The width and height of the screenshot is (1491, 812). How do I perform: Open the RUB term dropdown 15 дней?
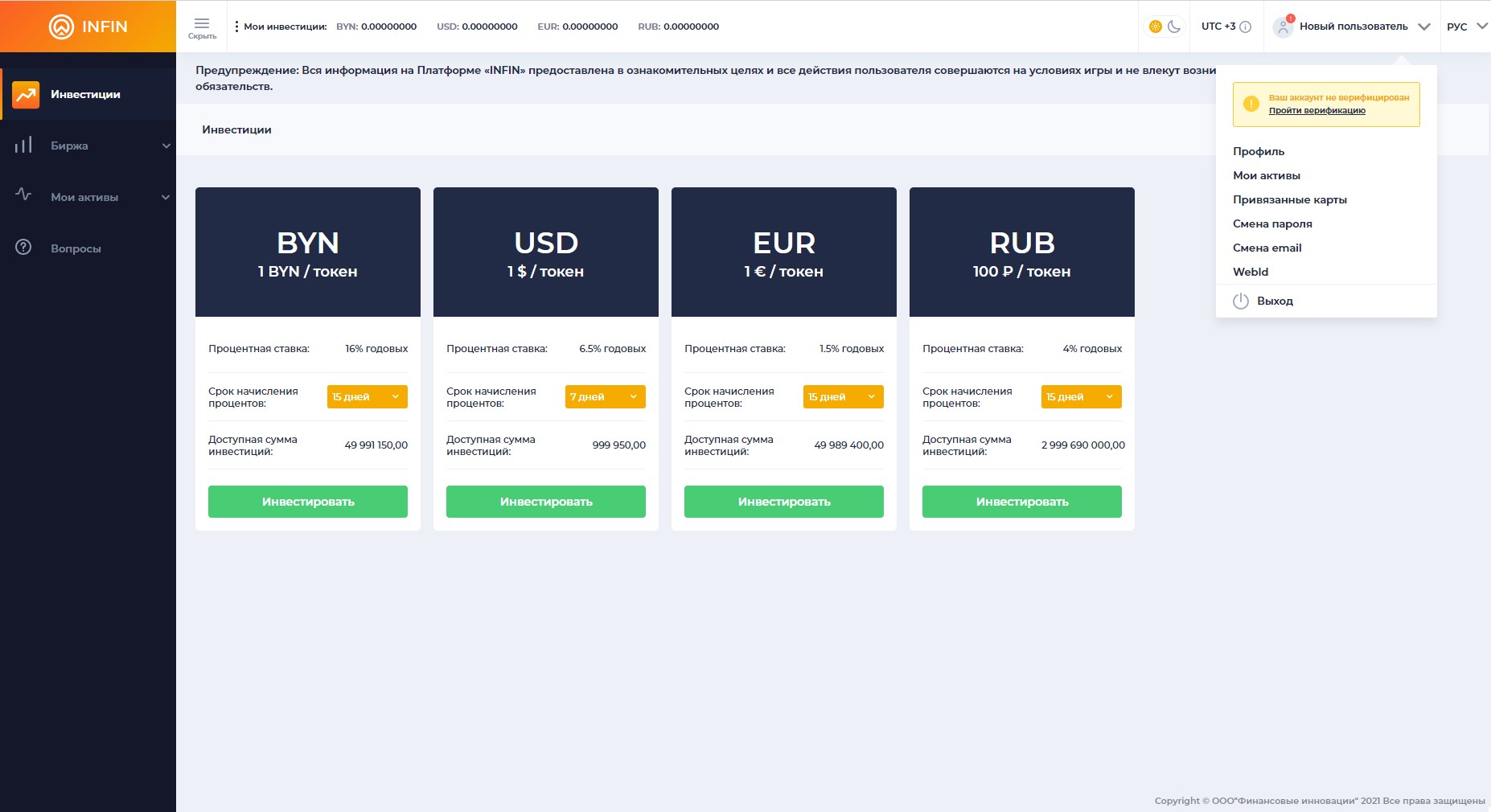pyautogui.click(x=1082, y=397)
